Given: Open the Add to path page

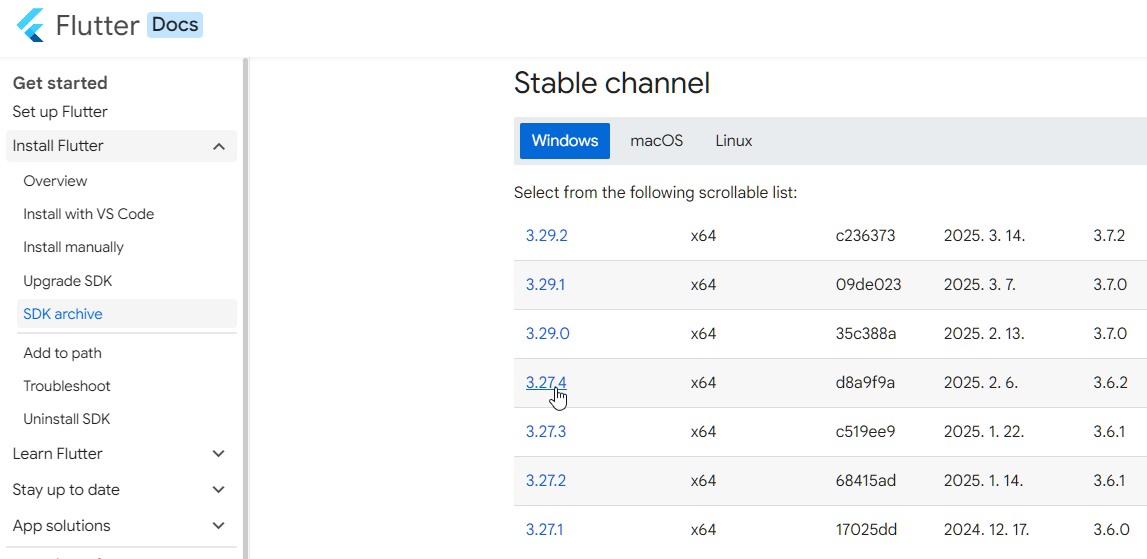Looking at the screenshot, I should point(62,353).
